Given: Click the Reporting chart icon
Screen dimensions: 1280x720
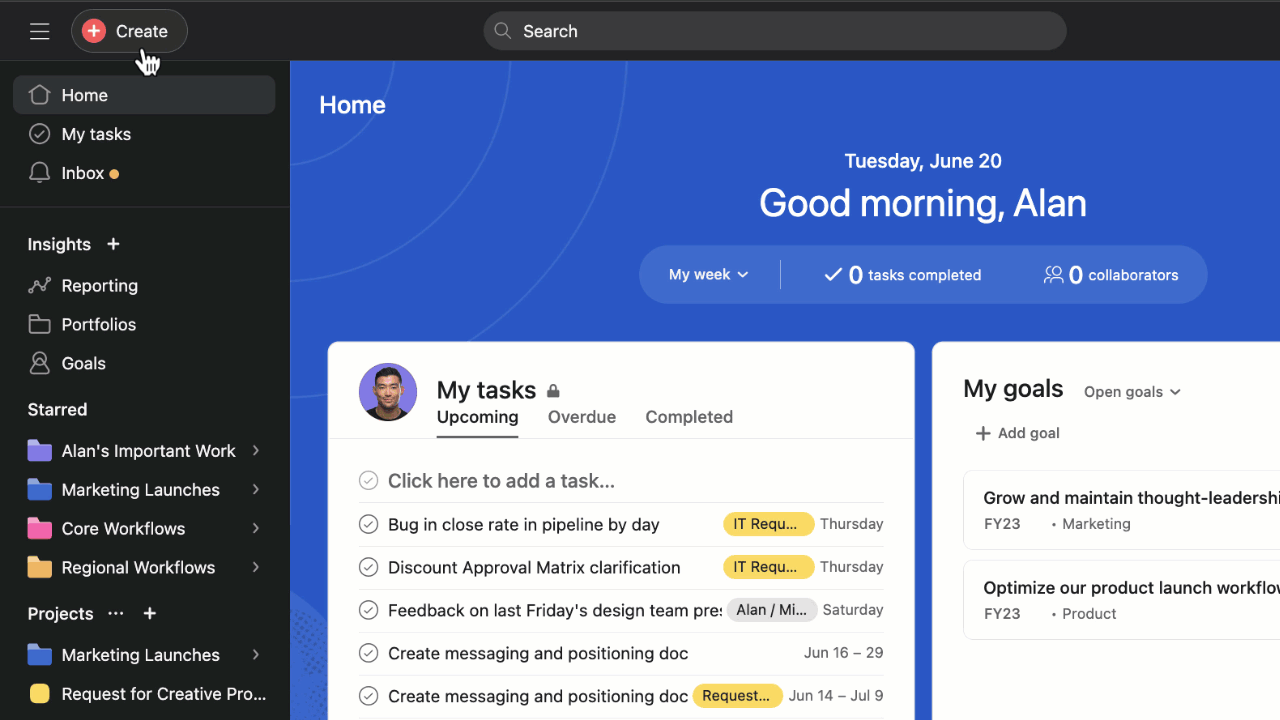Looking at the screenshot, I should click(40, 285).
